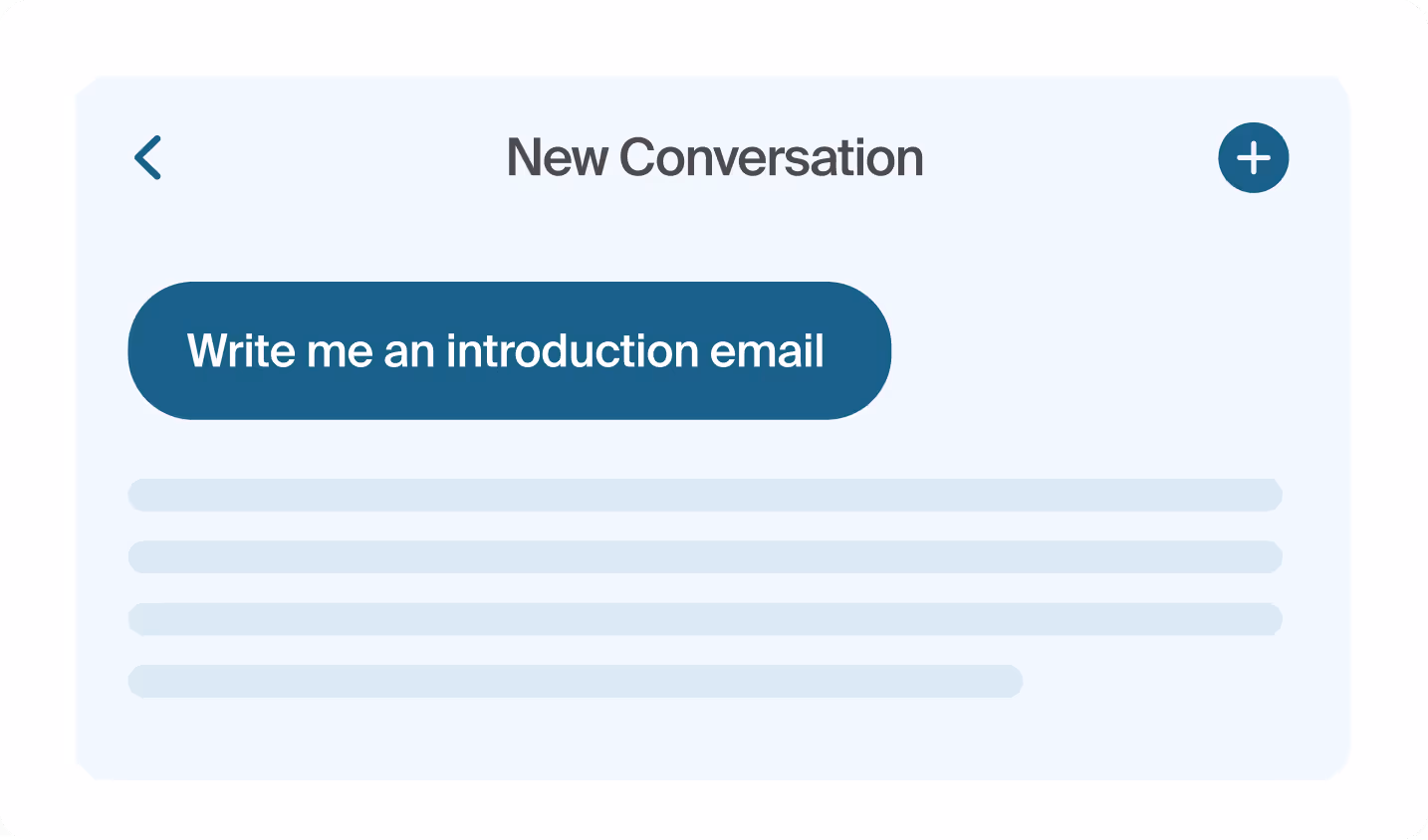Click the word "Write" in the message bubble
Viewport: 1428px width, 840px height.
click(x=240, y=350)
